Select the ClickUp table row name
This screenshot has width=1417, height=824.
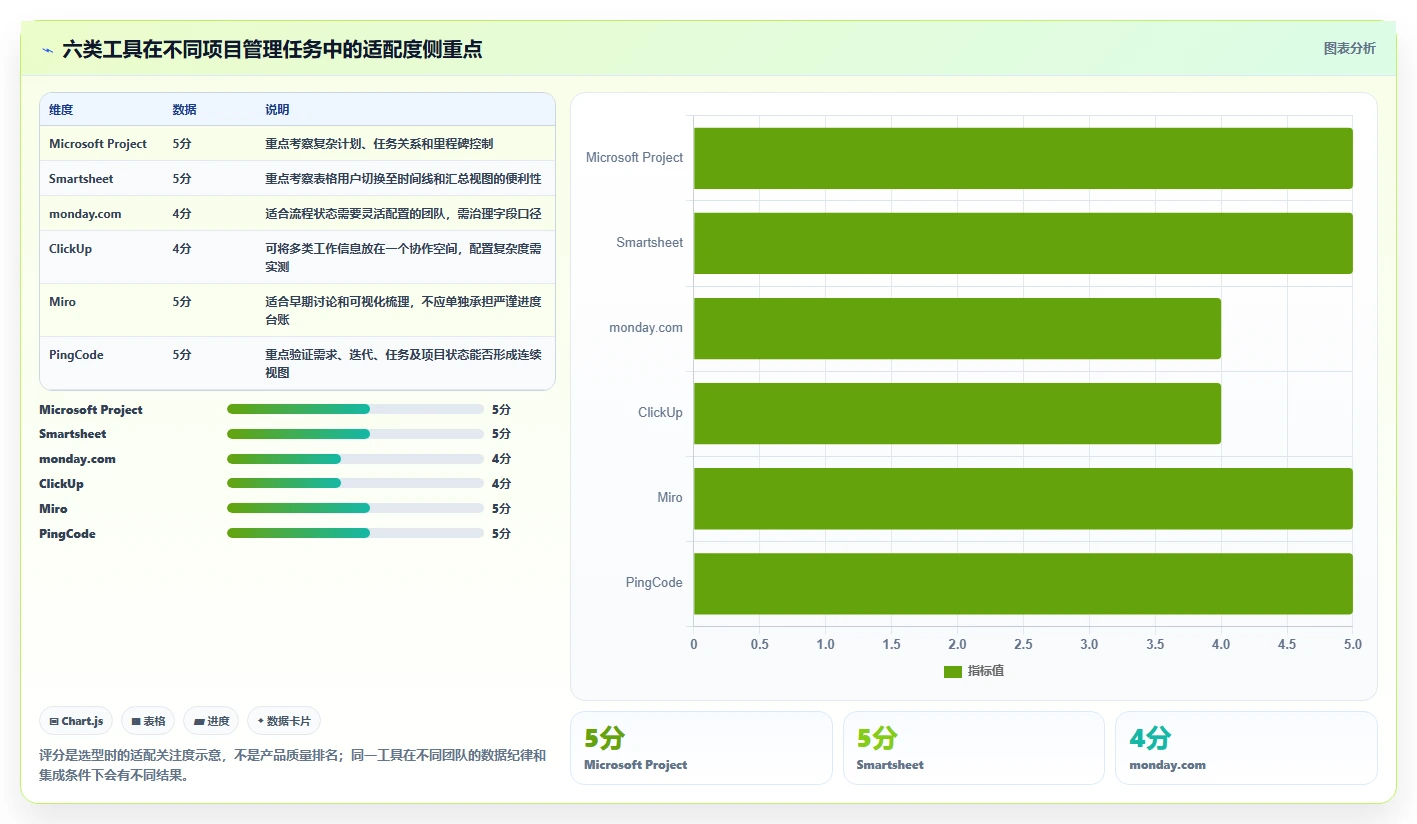(70, 249)
